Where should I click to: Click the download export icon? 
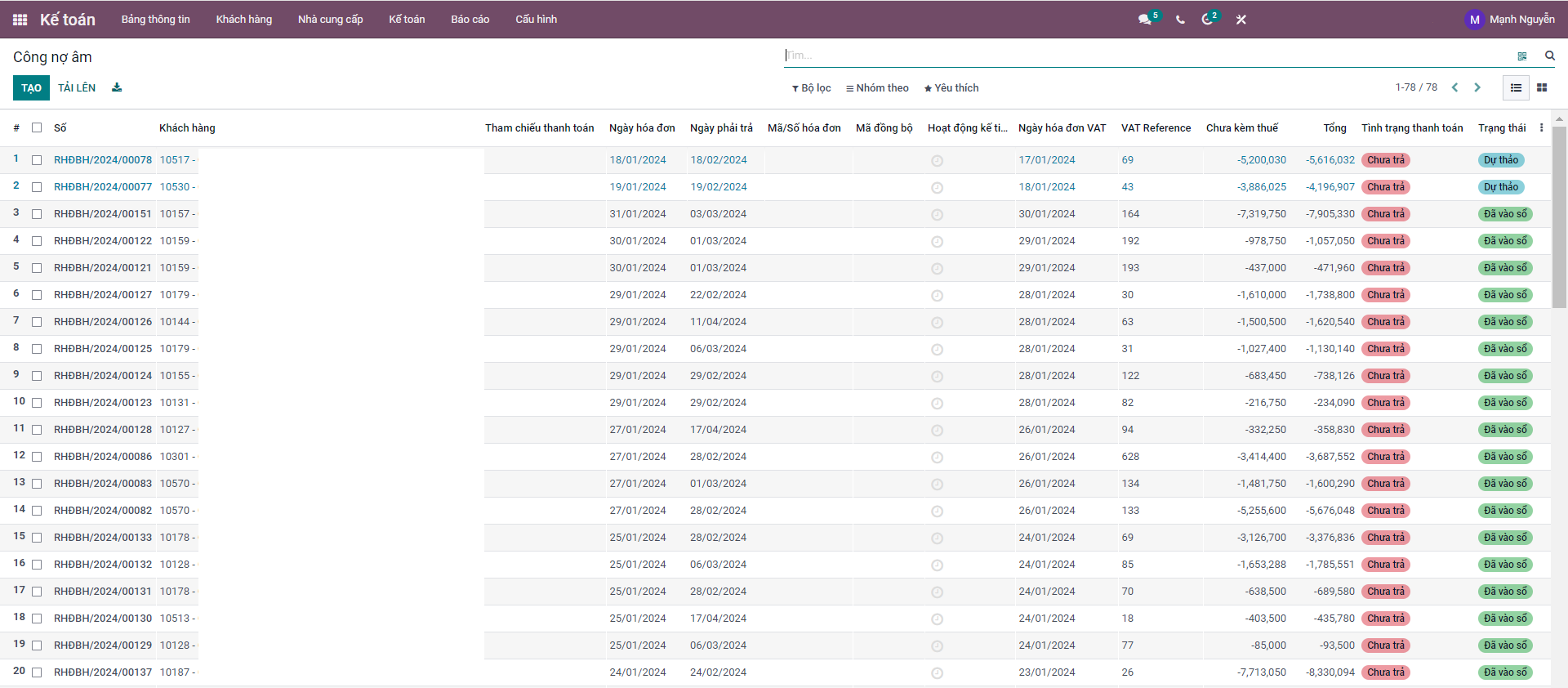(x=117, y=87)
